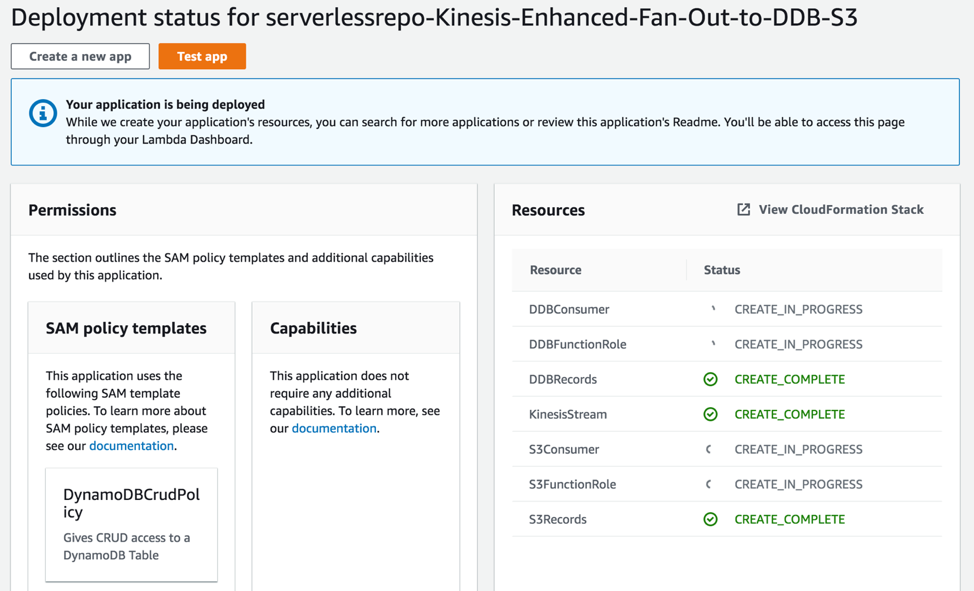Click the KinesisStream resource row name

tap(567, 414)
